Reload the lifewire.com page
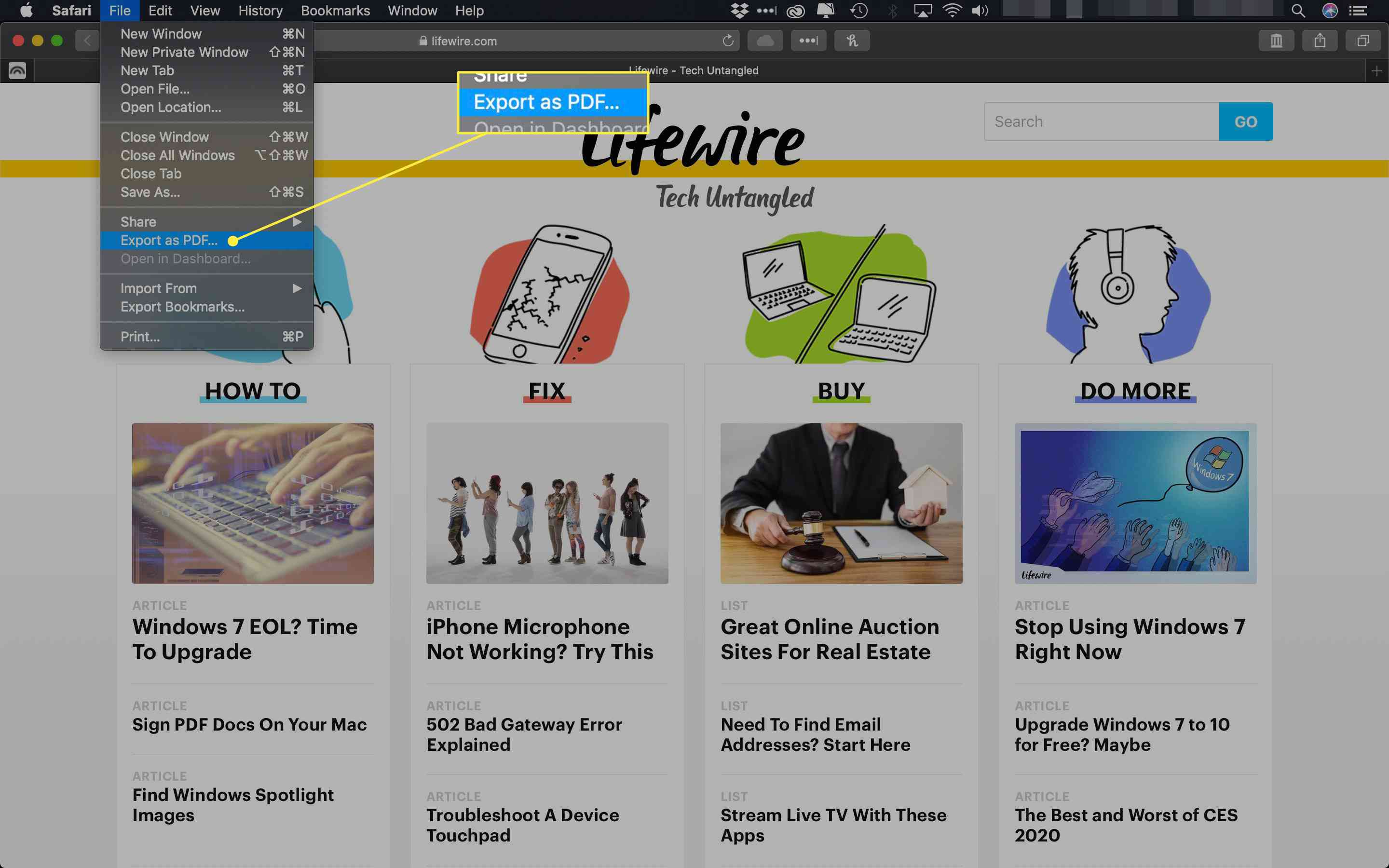 (x=728, y=41)
